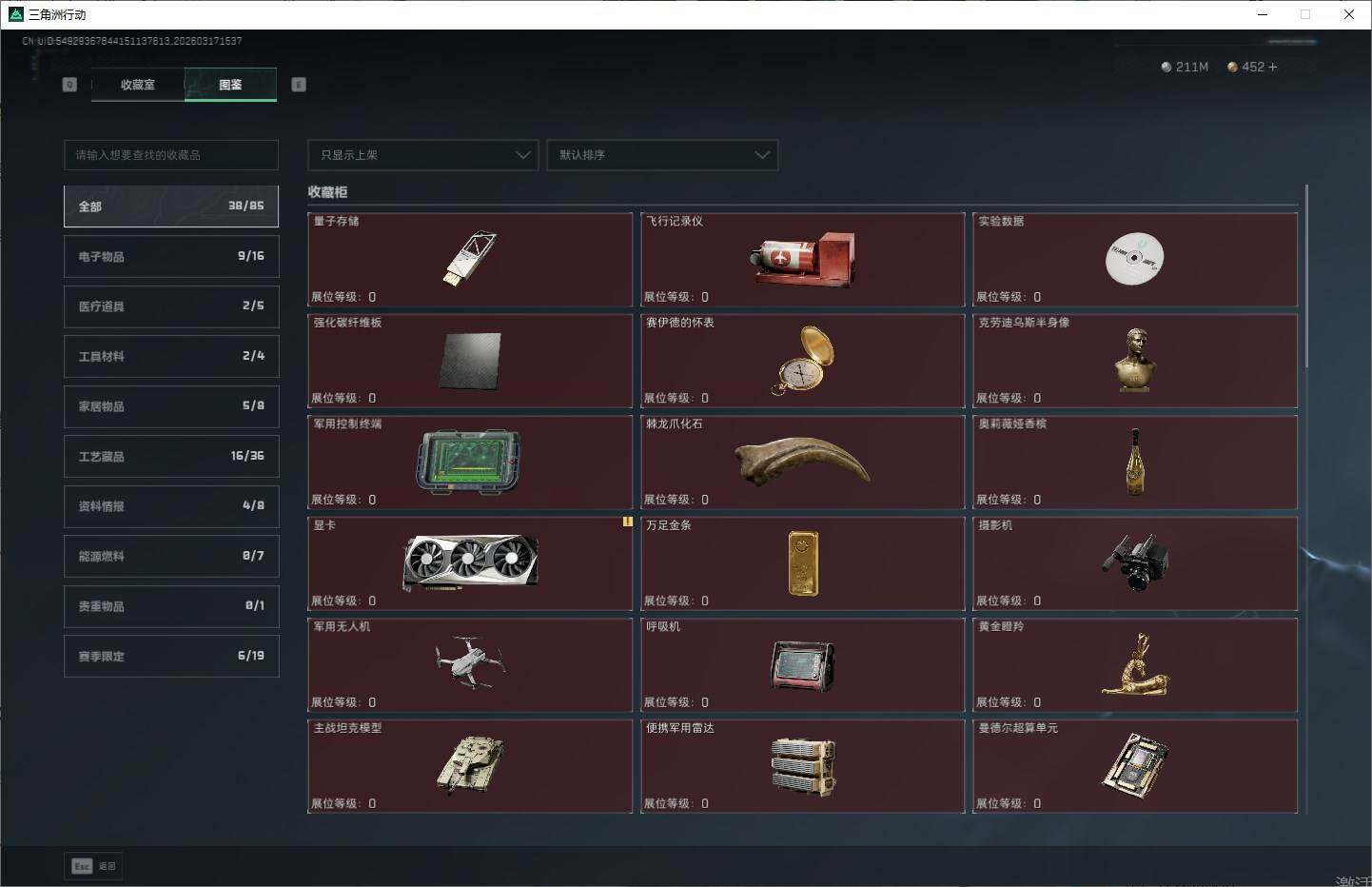Click the yellow marker on 显卡 card
Viewport: 1372px width, 887px height.
click(x=628, y=522)
